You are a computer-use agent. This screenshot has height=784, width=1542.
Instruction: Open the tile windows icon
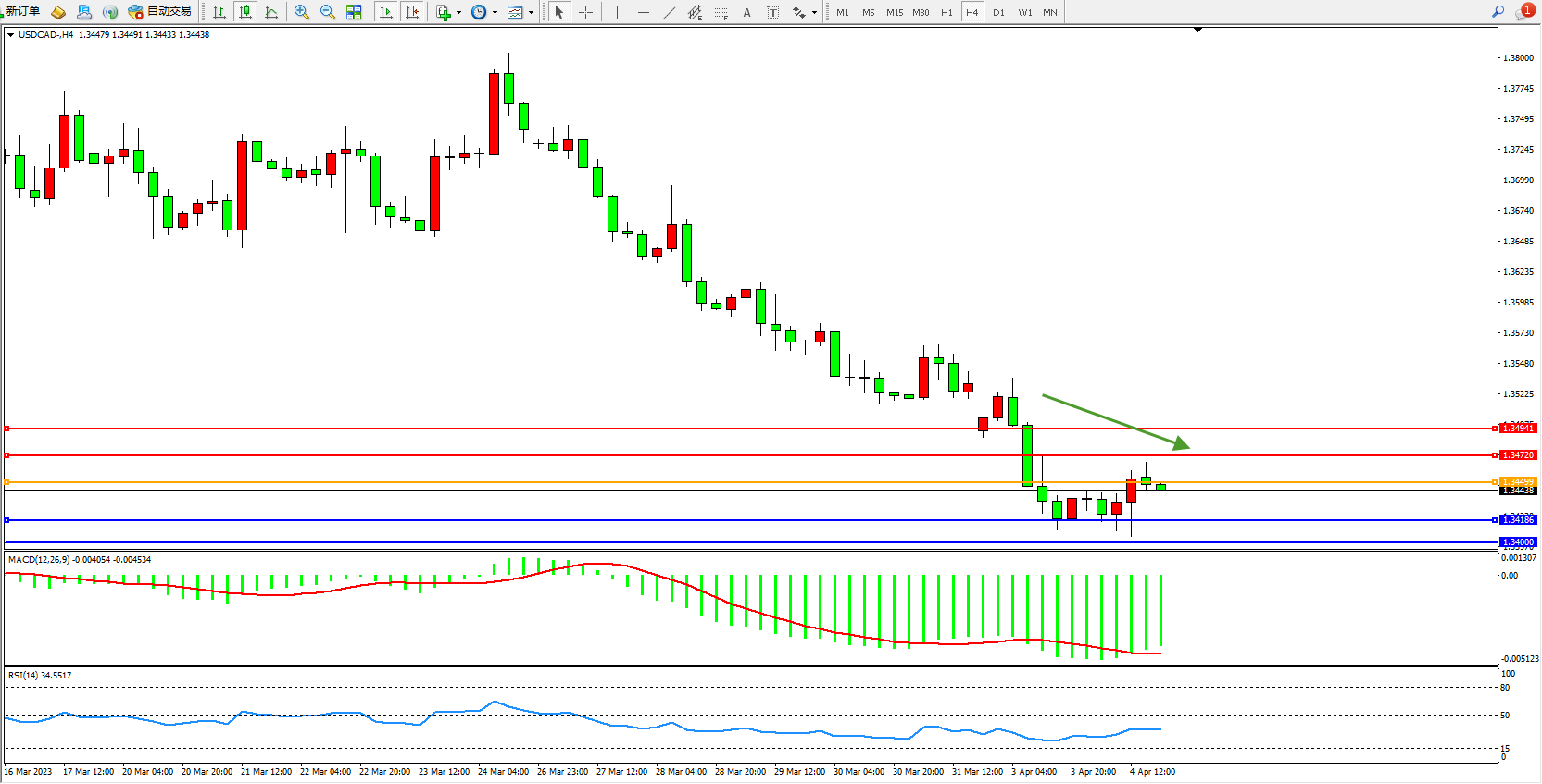coord(354,12)
